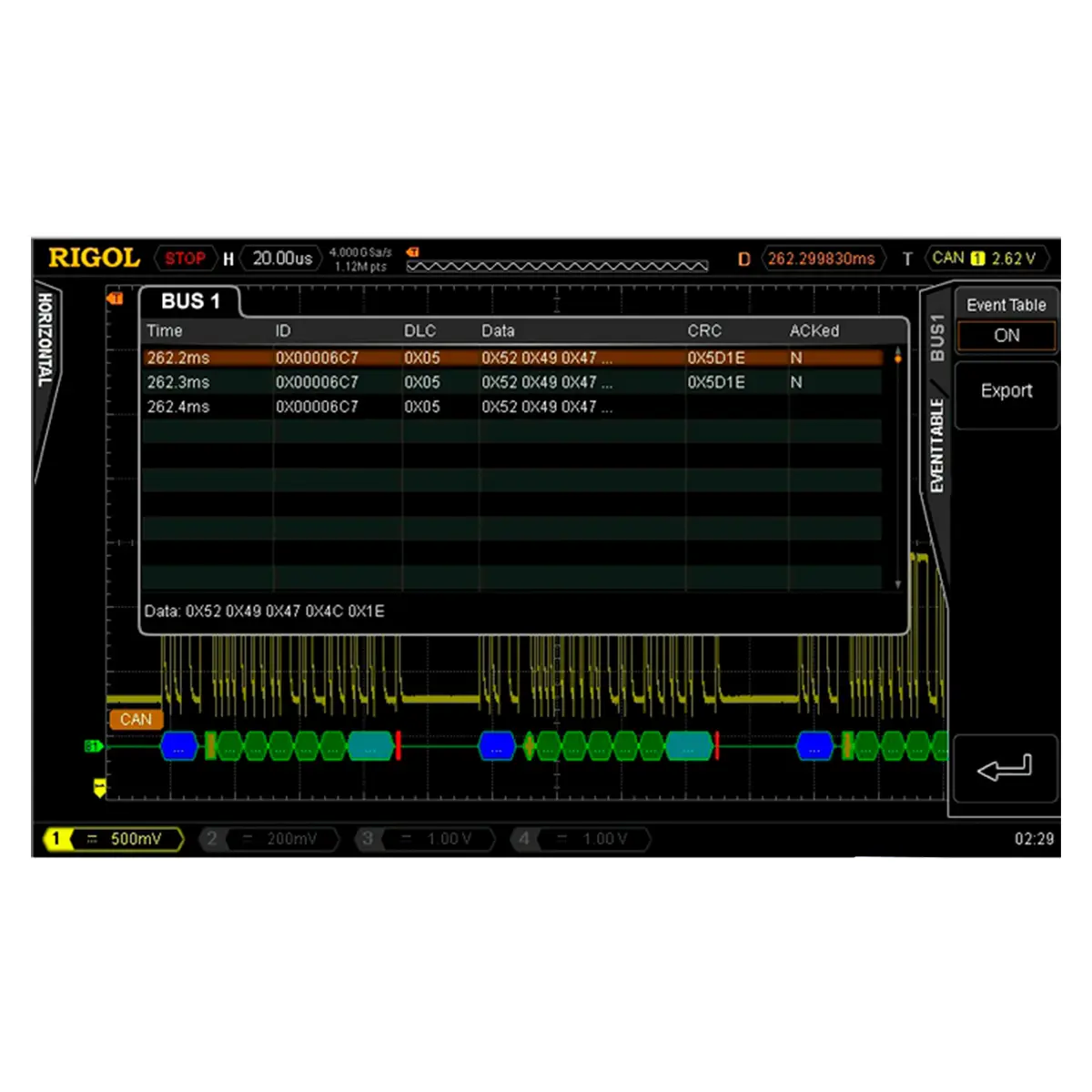
Task: Click the RIGOL logo
Action: pyautogui.click(x=94, y=258)
